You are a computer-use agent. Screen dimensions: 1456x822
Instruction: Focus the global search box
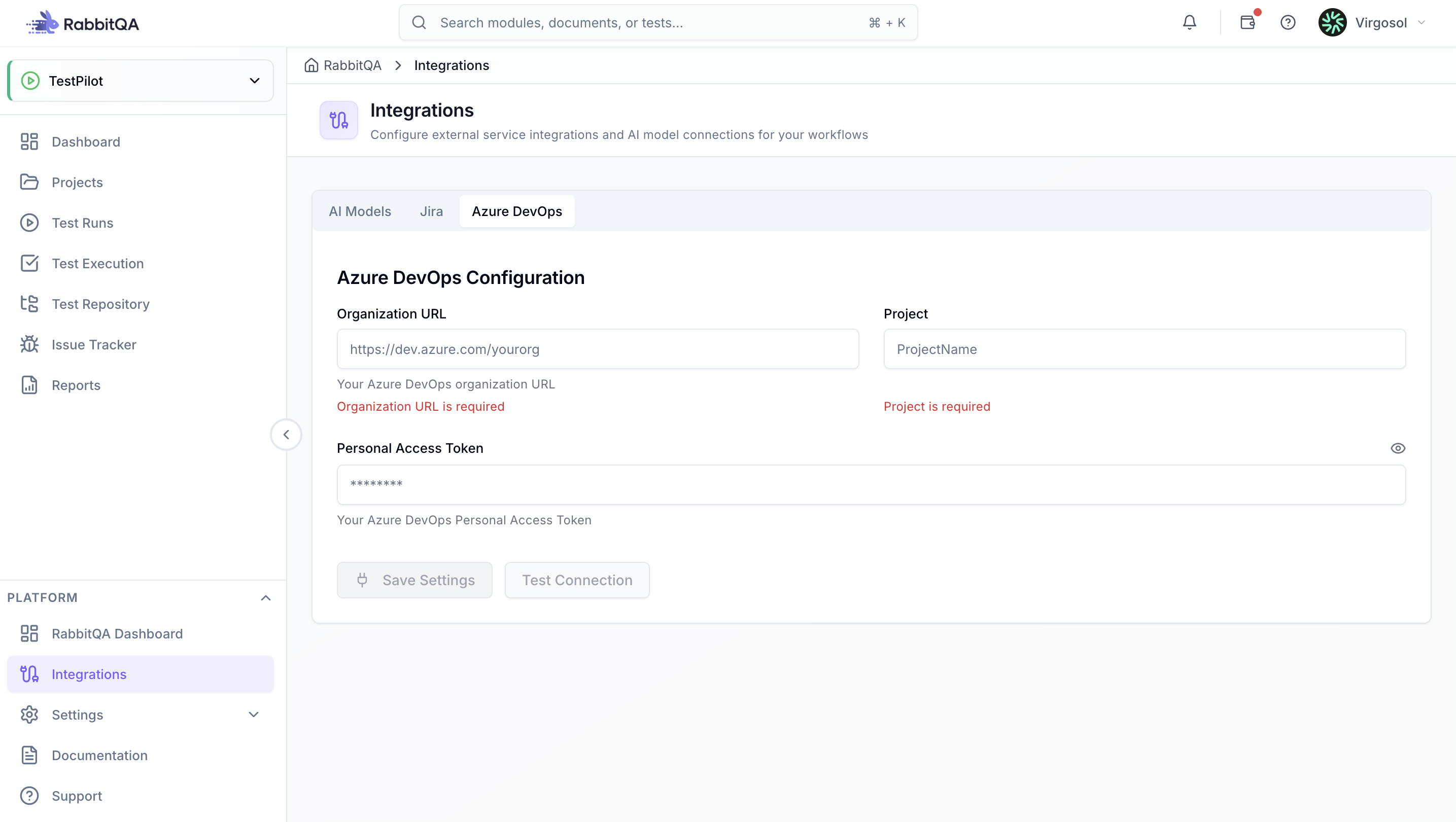coord(658,23)
